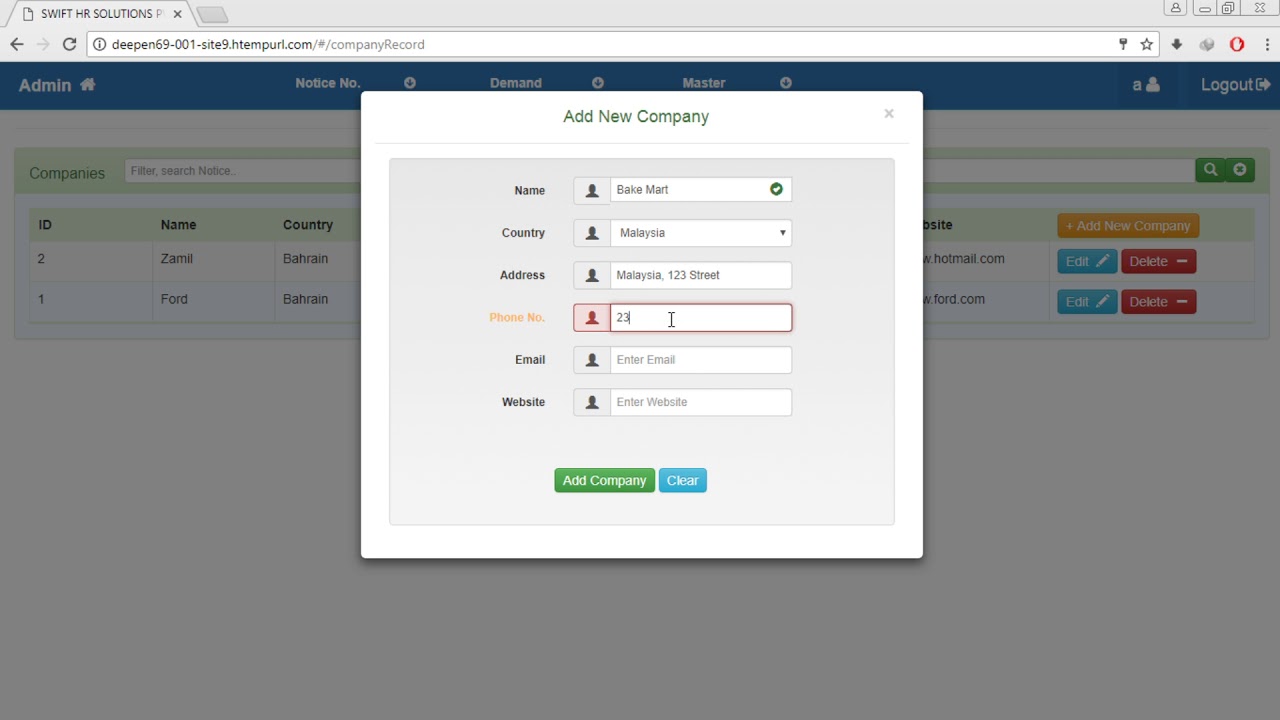Open the Master menu
The height and width of the screenshot is (720, 1280).
(x=704, y=83)
